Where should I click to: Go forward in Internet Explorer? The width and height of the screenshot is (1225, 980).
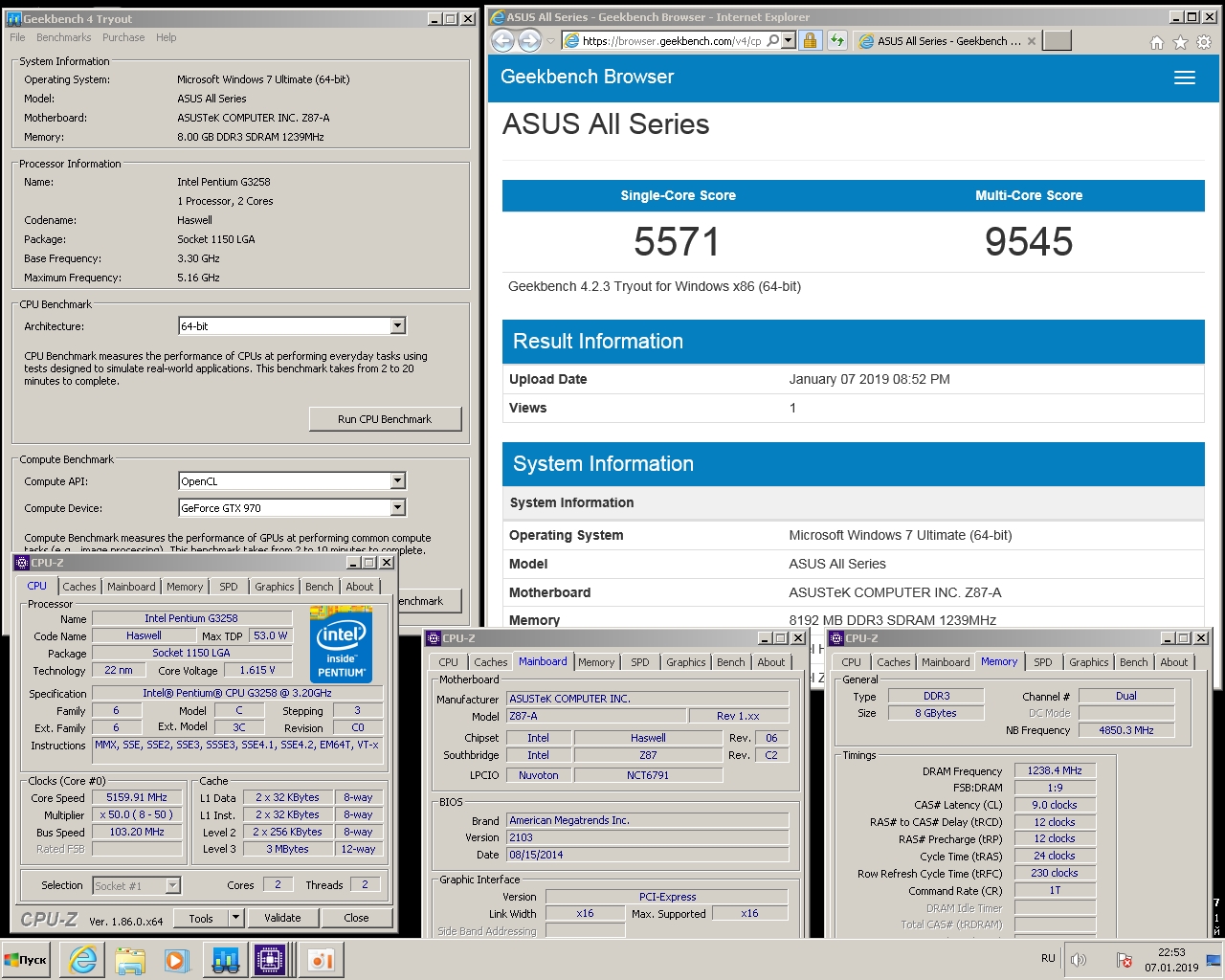(x=529, y=40)
